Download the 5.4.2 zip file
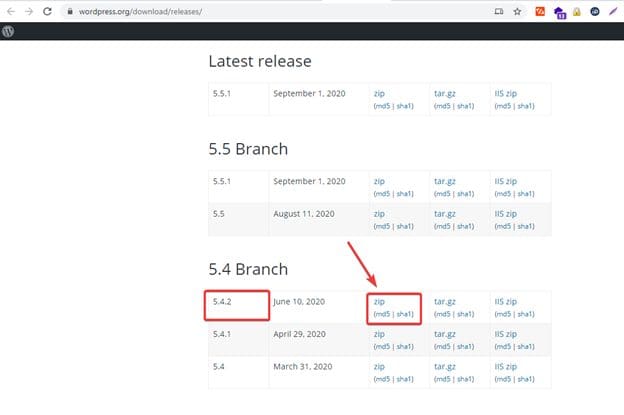624x415 pixels. [379, 300]
